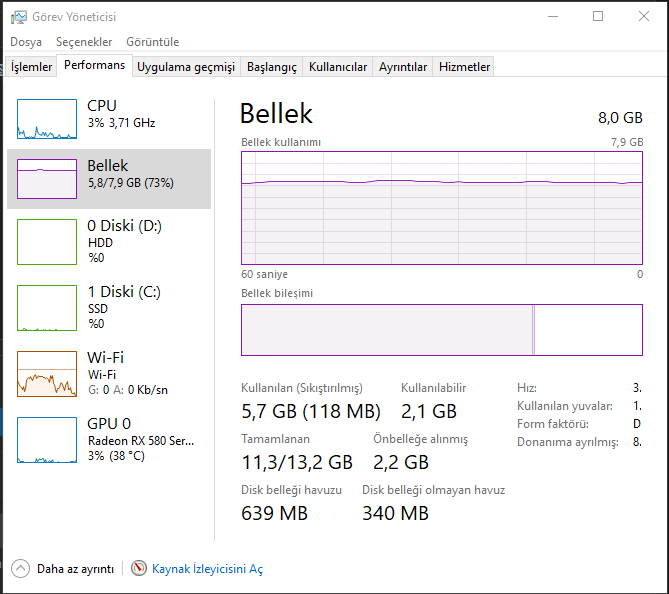
Task: Go to the Başlangıç tab
Action: pyautogui.click(x=272, y=67)
